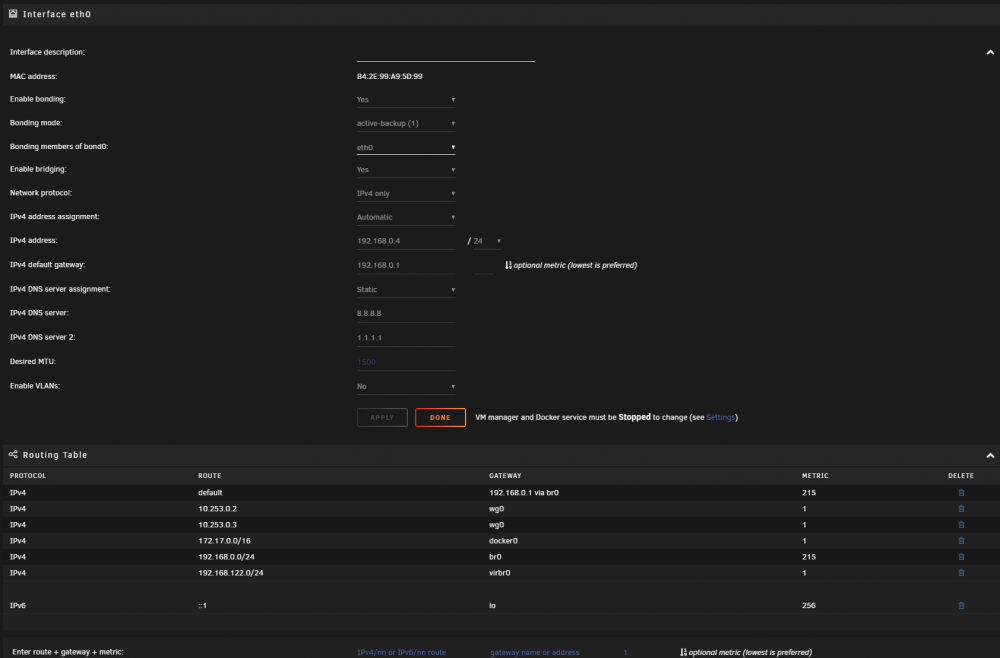Open the Enable bonding dropdown
Viewport: 1000px width, 658px height.
point(406,99)
